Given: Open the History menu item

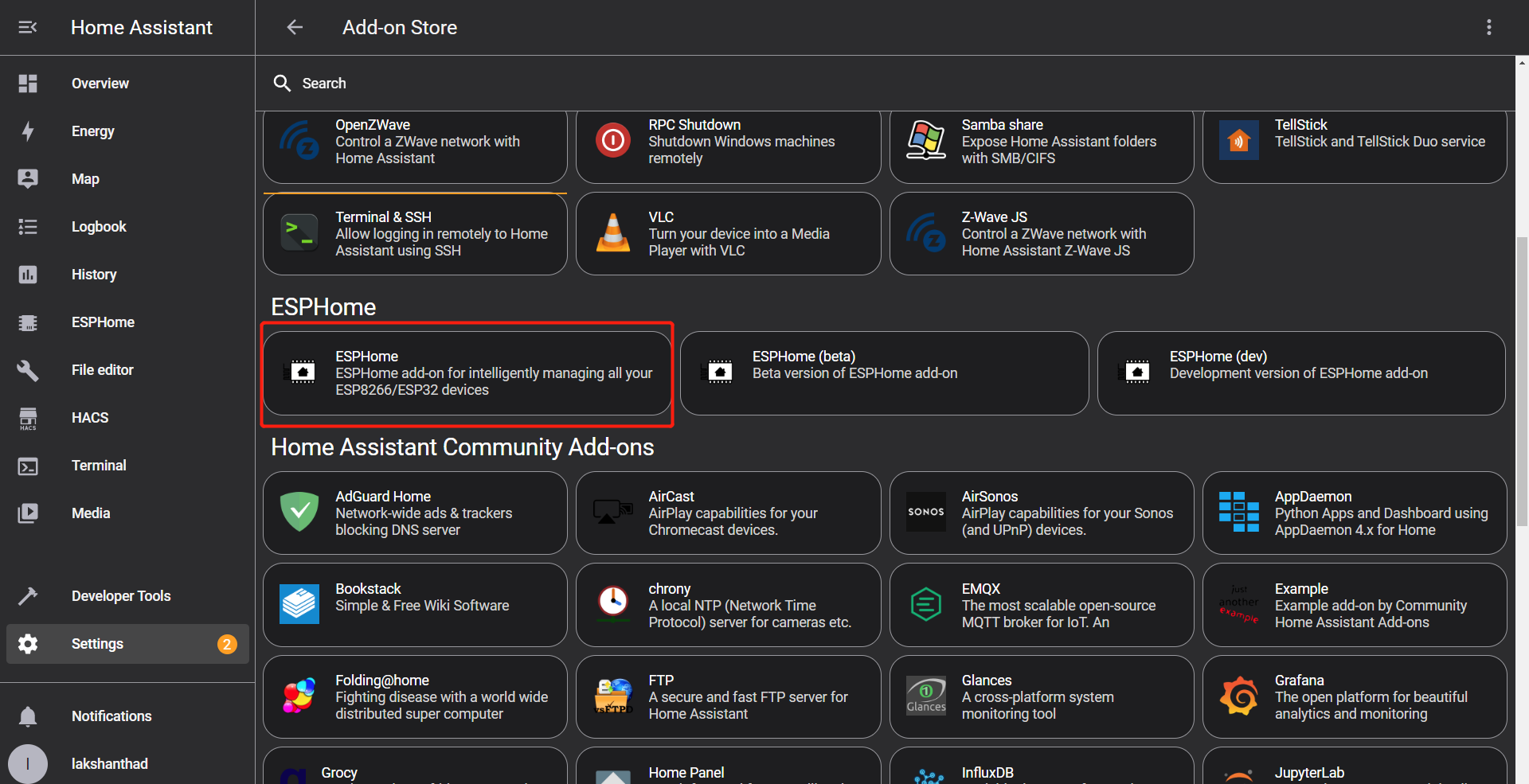Looking at the screenshot, I should [127, 275].
